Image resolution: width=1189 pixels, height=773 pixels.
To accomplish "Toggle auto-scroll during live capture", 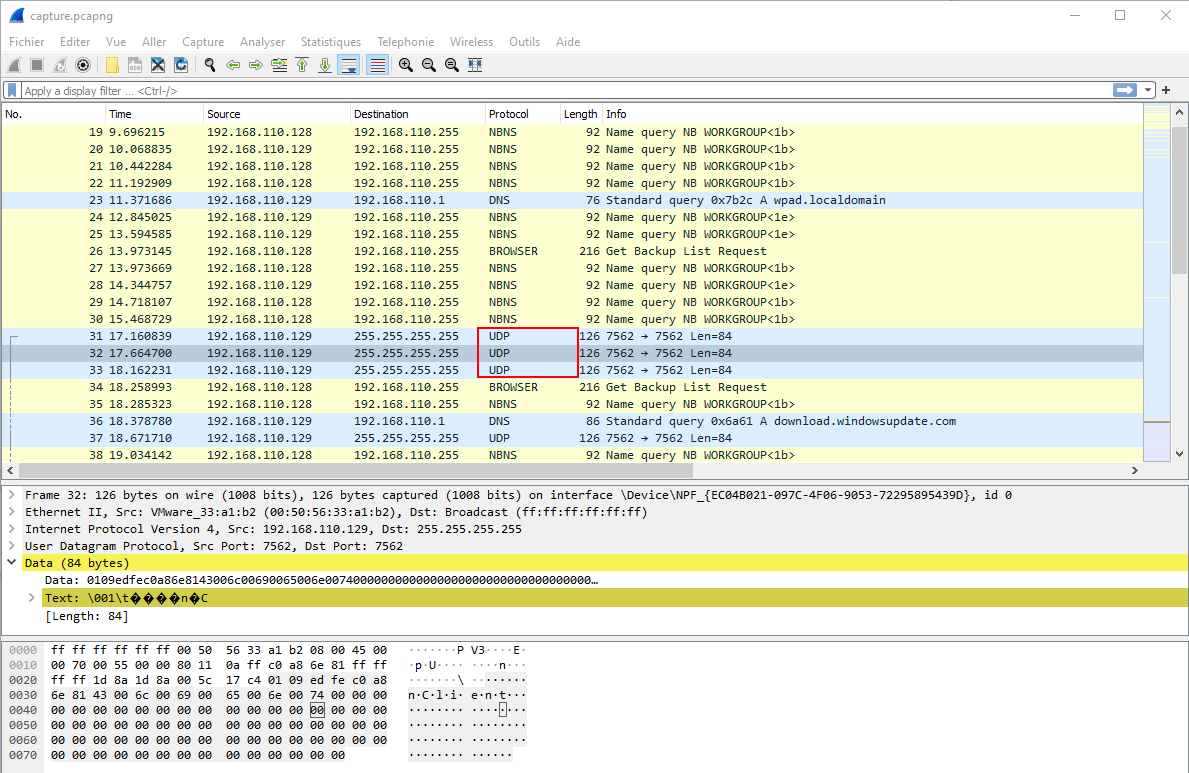I will (349, 65).
